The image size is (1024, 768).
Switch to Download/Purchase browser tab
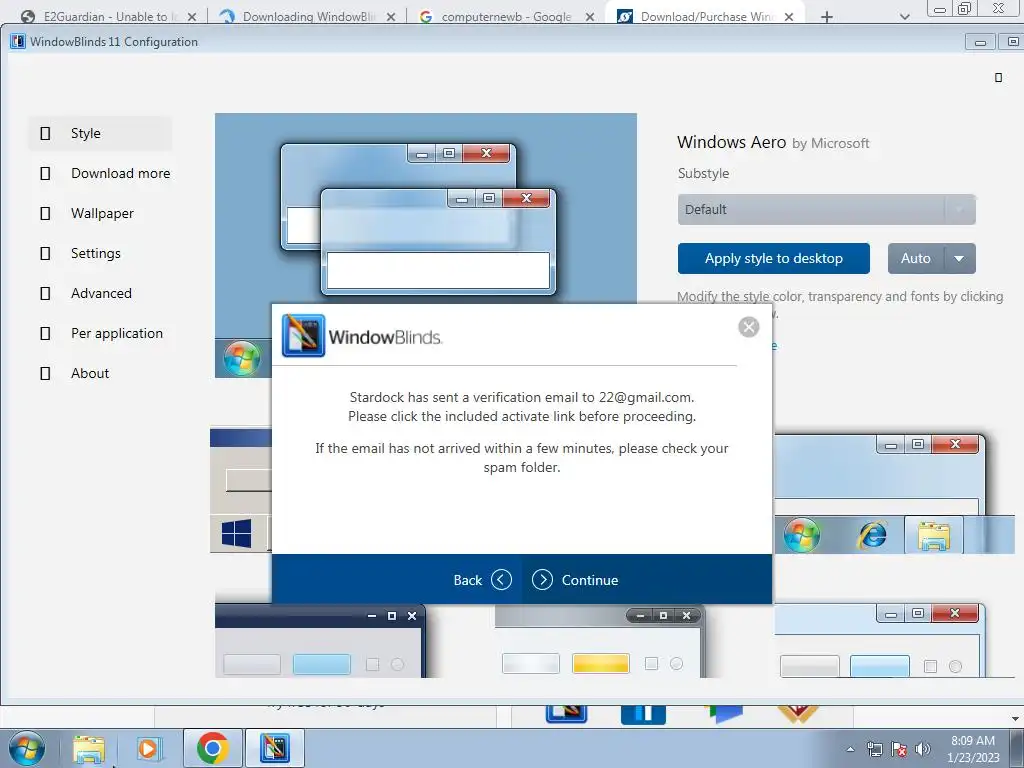(x=705, y=16)
